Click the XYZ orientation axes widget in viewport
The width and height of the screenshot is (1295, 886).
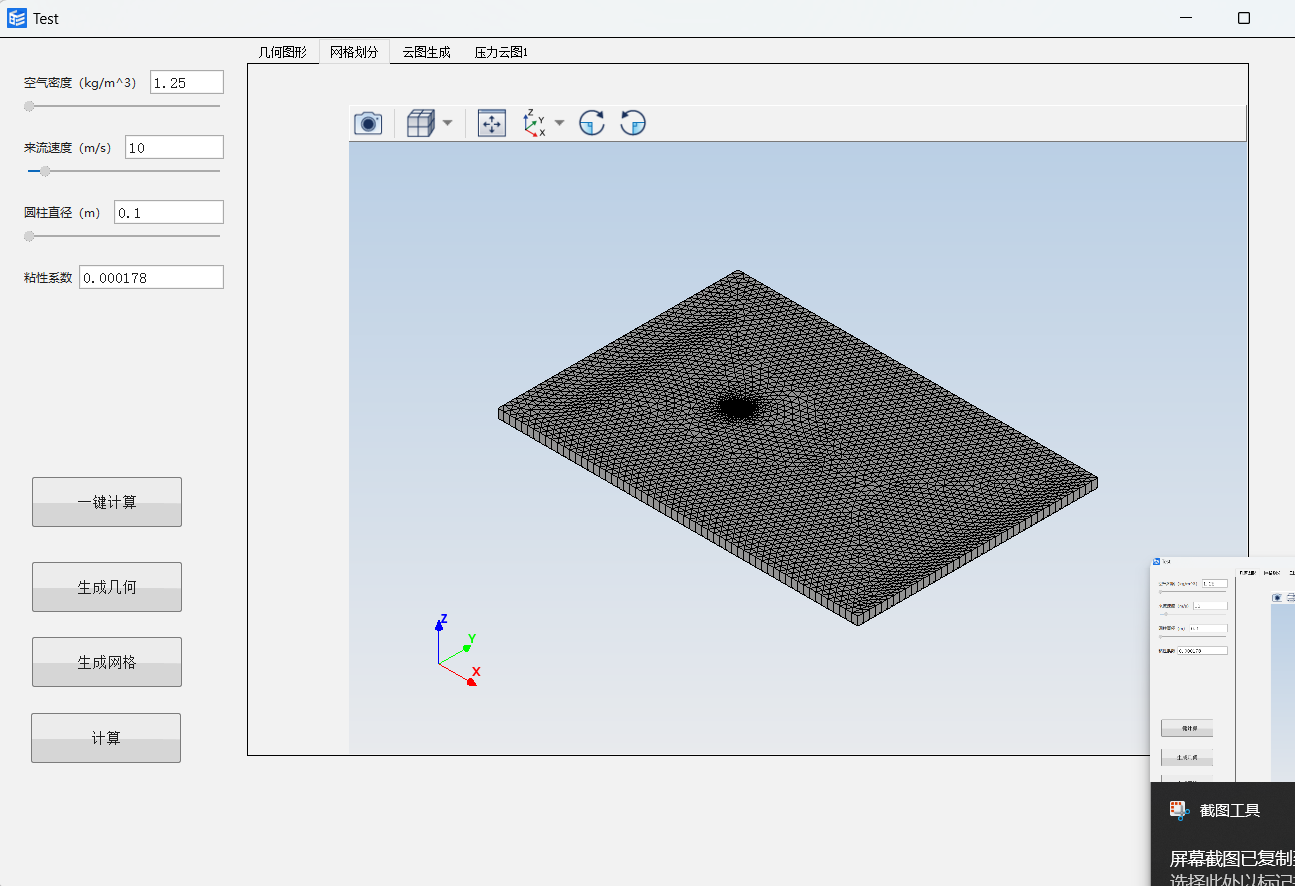point(456,650)
